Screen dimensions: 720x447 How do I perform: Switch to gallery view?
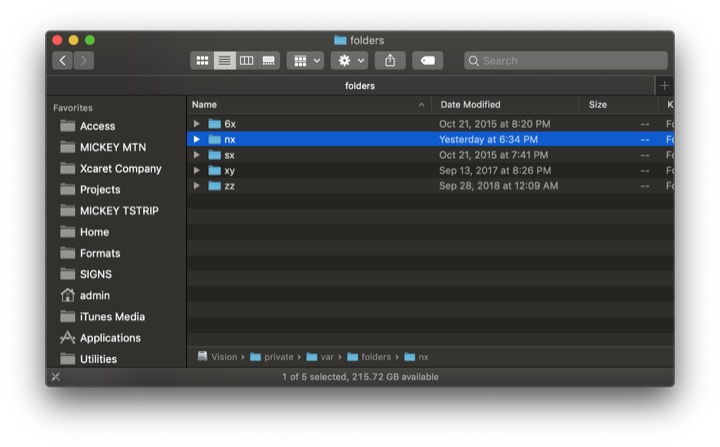tap(269, 61)
